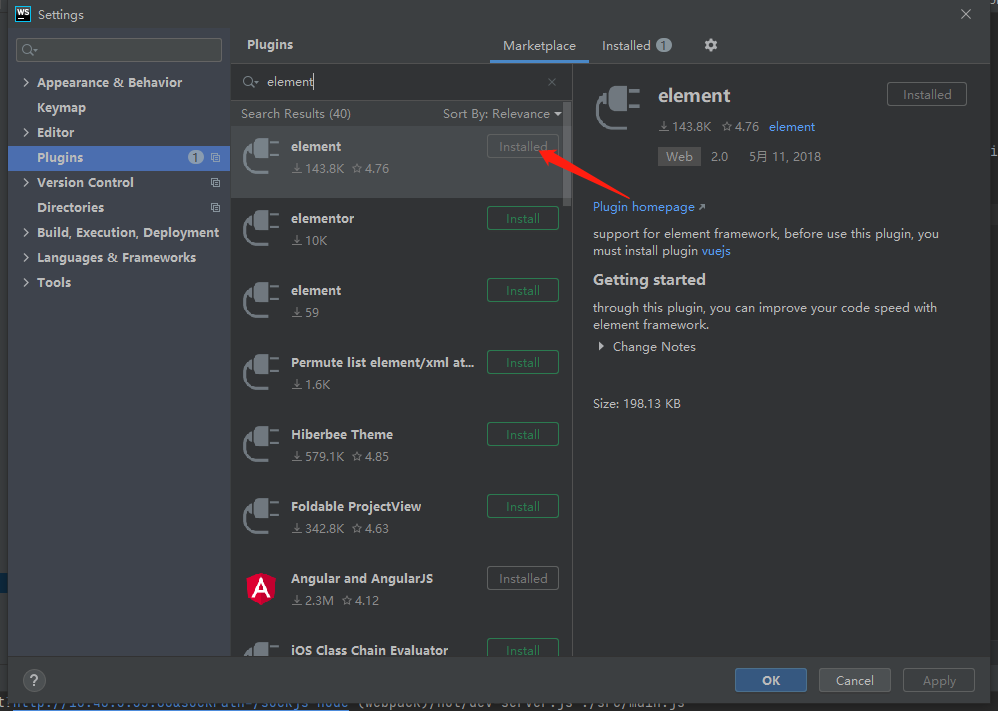Screen dimensions: 998x711
Task: Click project-level icon beside Version Control
Action: 215,183
